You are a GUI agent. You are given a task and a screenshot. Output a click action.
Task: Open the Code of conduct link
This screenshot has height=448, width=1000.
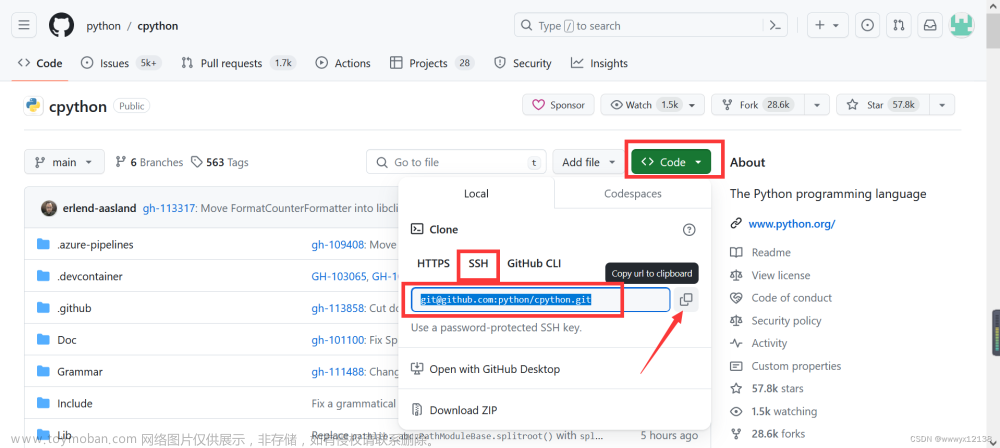point(791,298)
